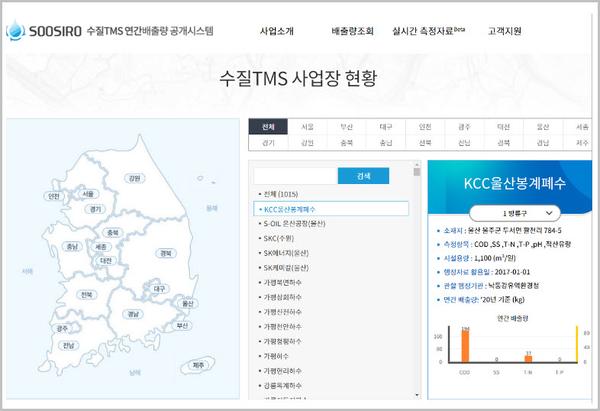The image size is (600, 411).
Task: Click the 2017-01-01 date line
Action: [487, 272]
